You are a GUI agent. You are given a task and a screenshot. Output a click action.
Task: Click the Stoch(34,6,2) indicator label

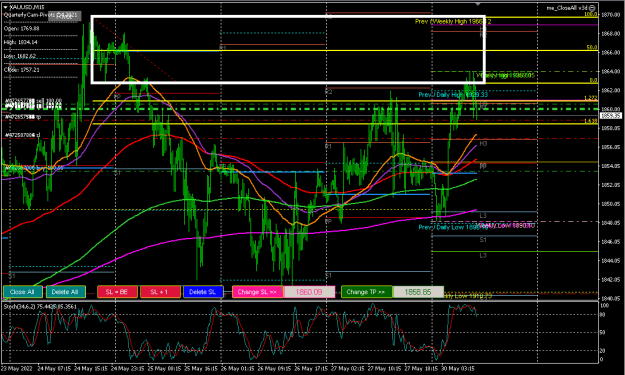pyautogui.click(x=40, y=306)
